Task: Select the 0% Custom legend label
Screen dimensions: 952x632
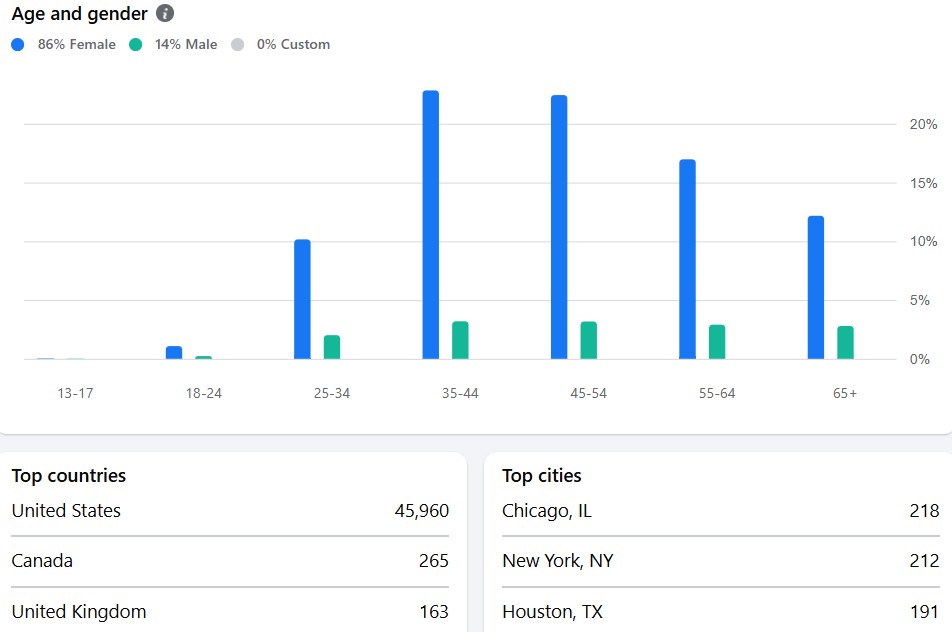Action: [291, 45]
